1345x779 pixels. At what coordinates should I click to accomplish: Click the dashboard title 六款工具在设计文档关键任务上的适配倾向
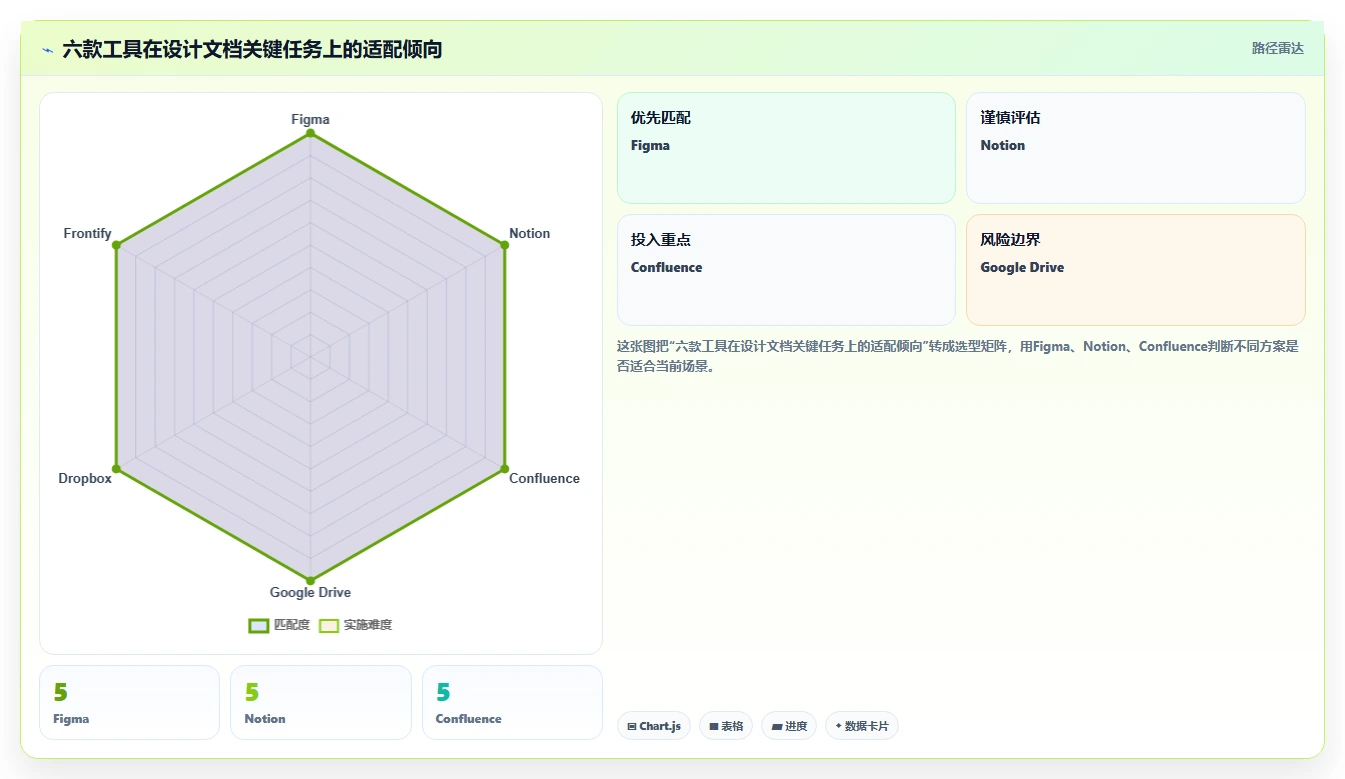(252, 49)
